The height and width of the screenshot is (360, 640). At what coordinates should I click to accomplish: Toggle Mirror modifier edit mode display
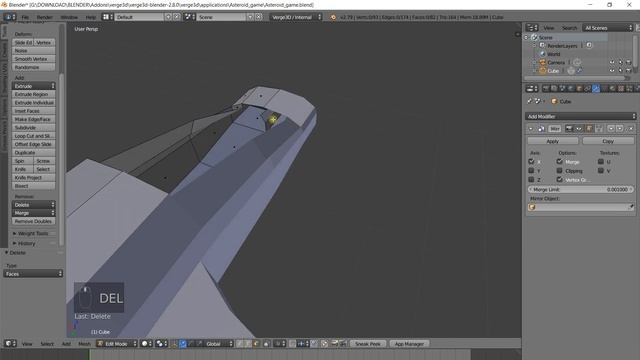coord(589,129)
